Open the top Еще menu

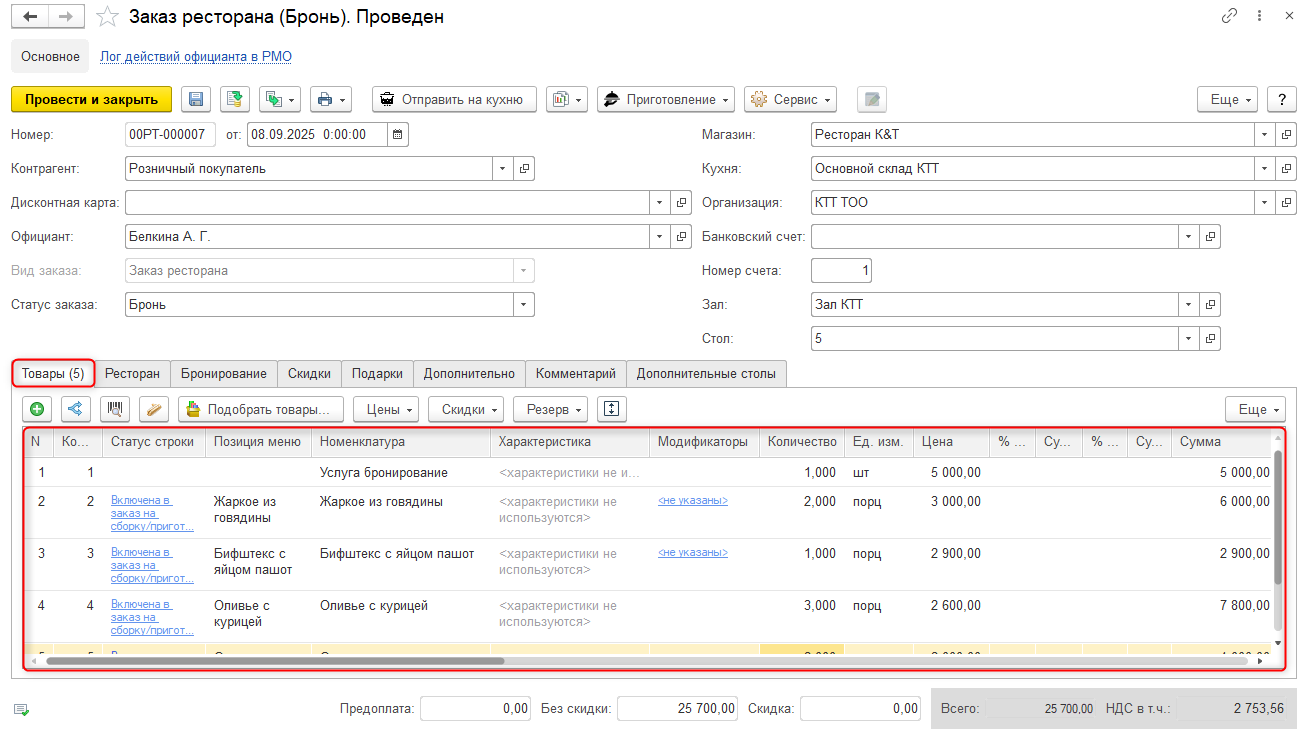[x=1227, y=99]
